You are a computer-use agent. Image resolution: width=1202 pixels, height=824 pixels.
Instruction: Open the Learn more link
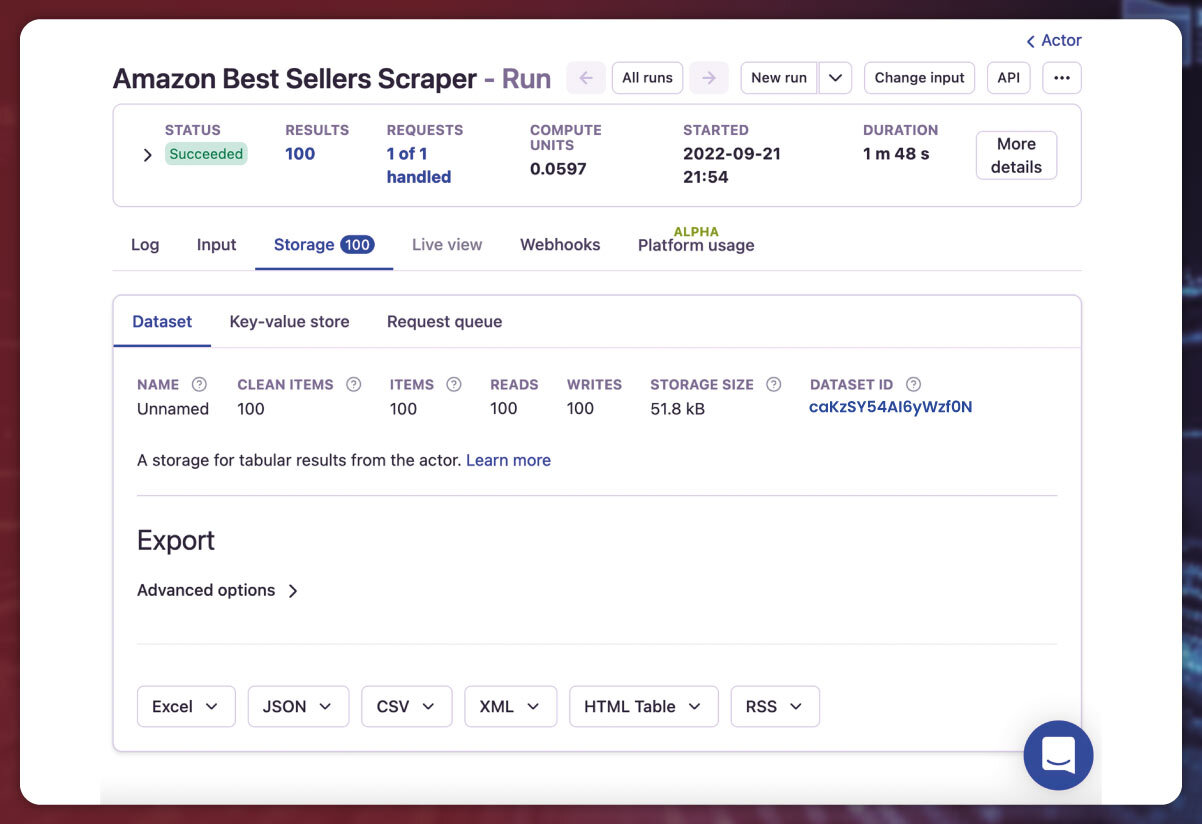pyautogui.click(x=508, y=460)
